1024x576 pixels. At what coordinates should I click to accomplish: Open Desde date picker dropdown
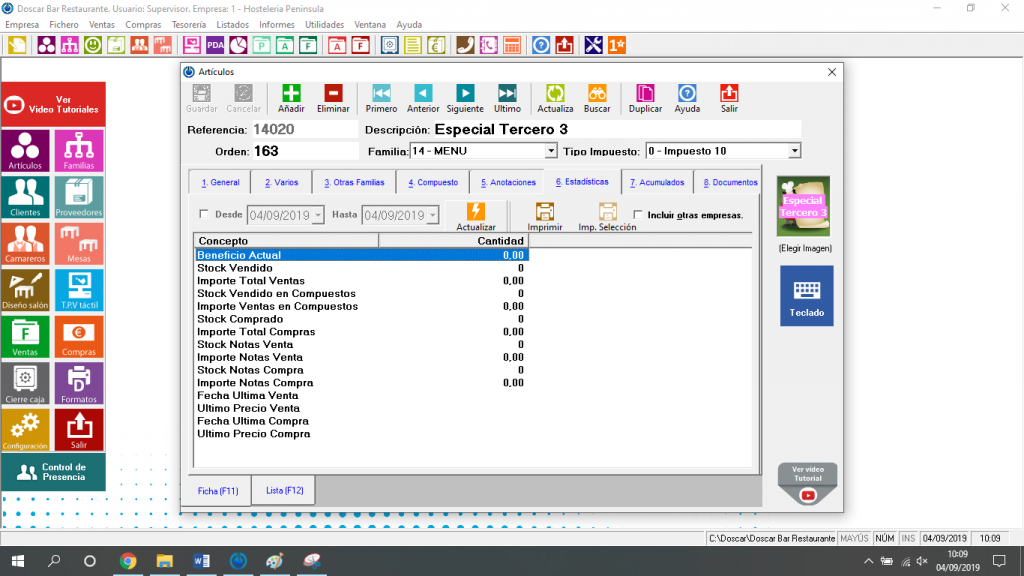[318, 215]
